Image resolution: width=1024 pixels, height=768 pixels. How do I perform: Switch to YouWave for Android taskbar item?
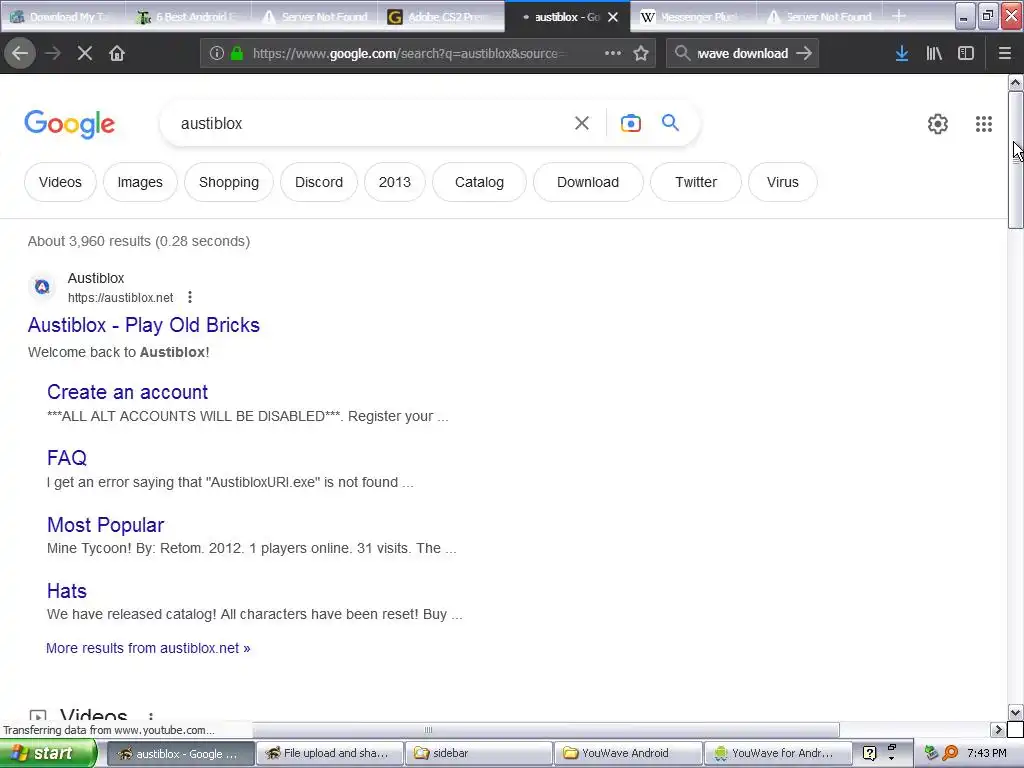pos(777,753)
